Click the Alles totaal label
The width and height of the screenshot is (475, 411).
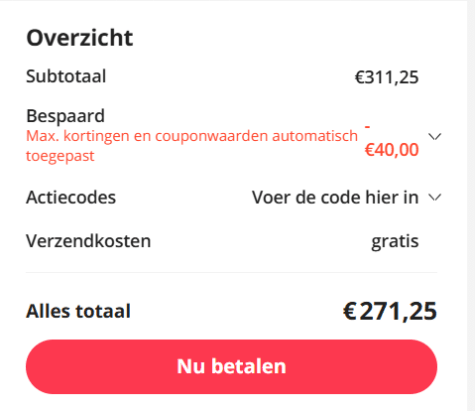(78, 311)
